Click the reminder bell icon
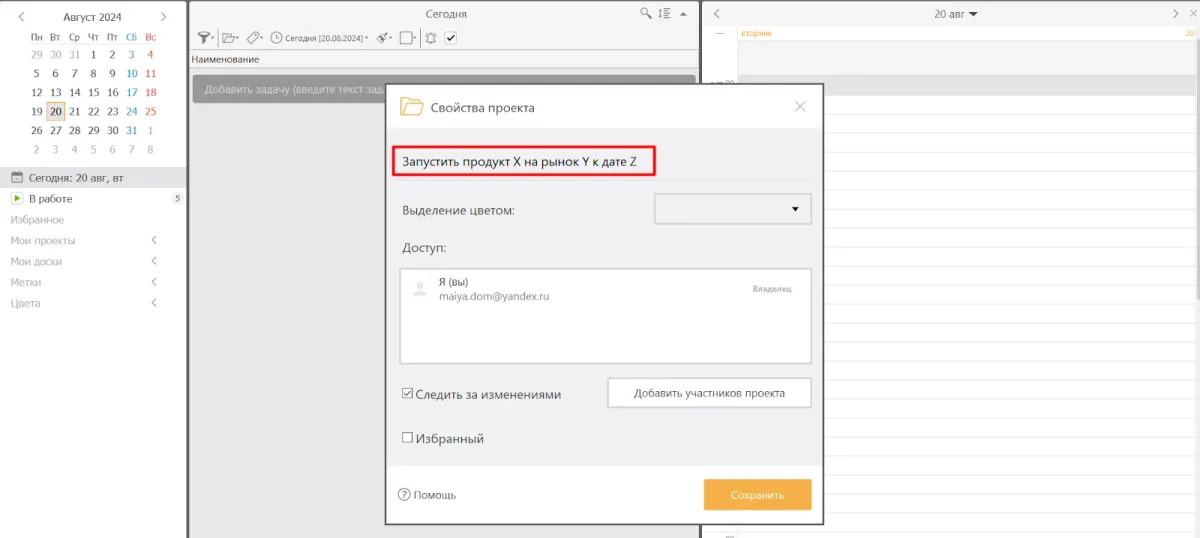The width and height of the screenshot is (1200, 538). [431, 38]
